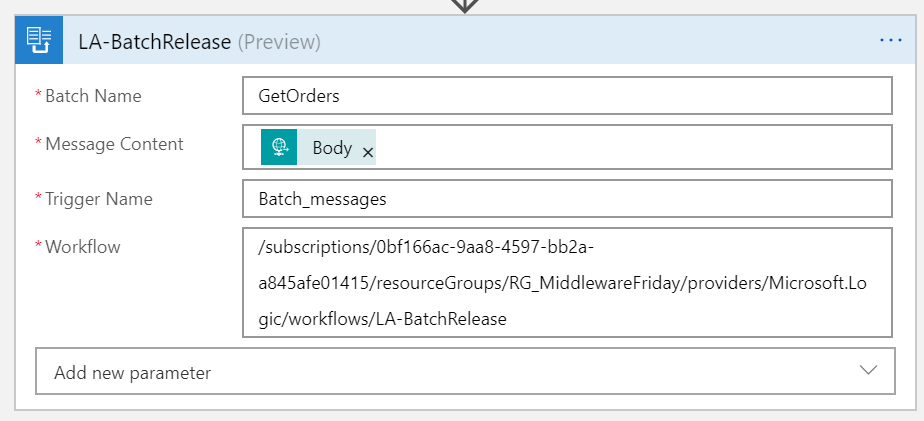The image size is (924, 421).
Task: Click the HTTP icon on Body token
Action: [x=279, y=147]
